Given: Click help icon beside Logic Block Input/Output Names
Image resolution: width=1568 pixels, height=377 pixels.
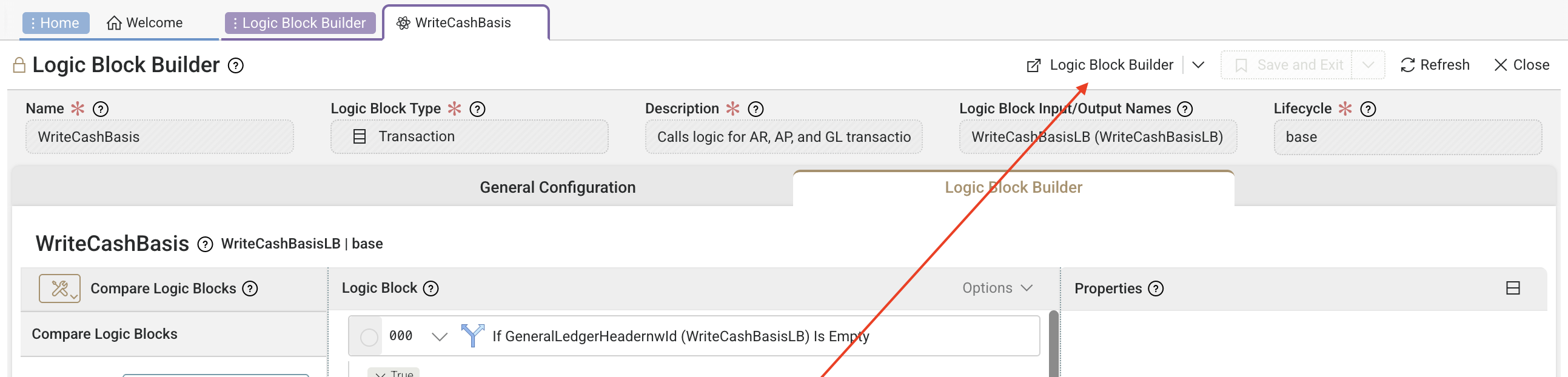Looking at the screenshot, I should [x=1185, y=109].
